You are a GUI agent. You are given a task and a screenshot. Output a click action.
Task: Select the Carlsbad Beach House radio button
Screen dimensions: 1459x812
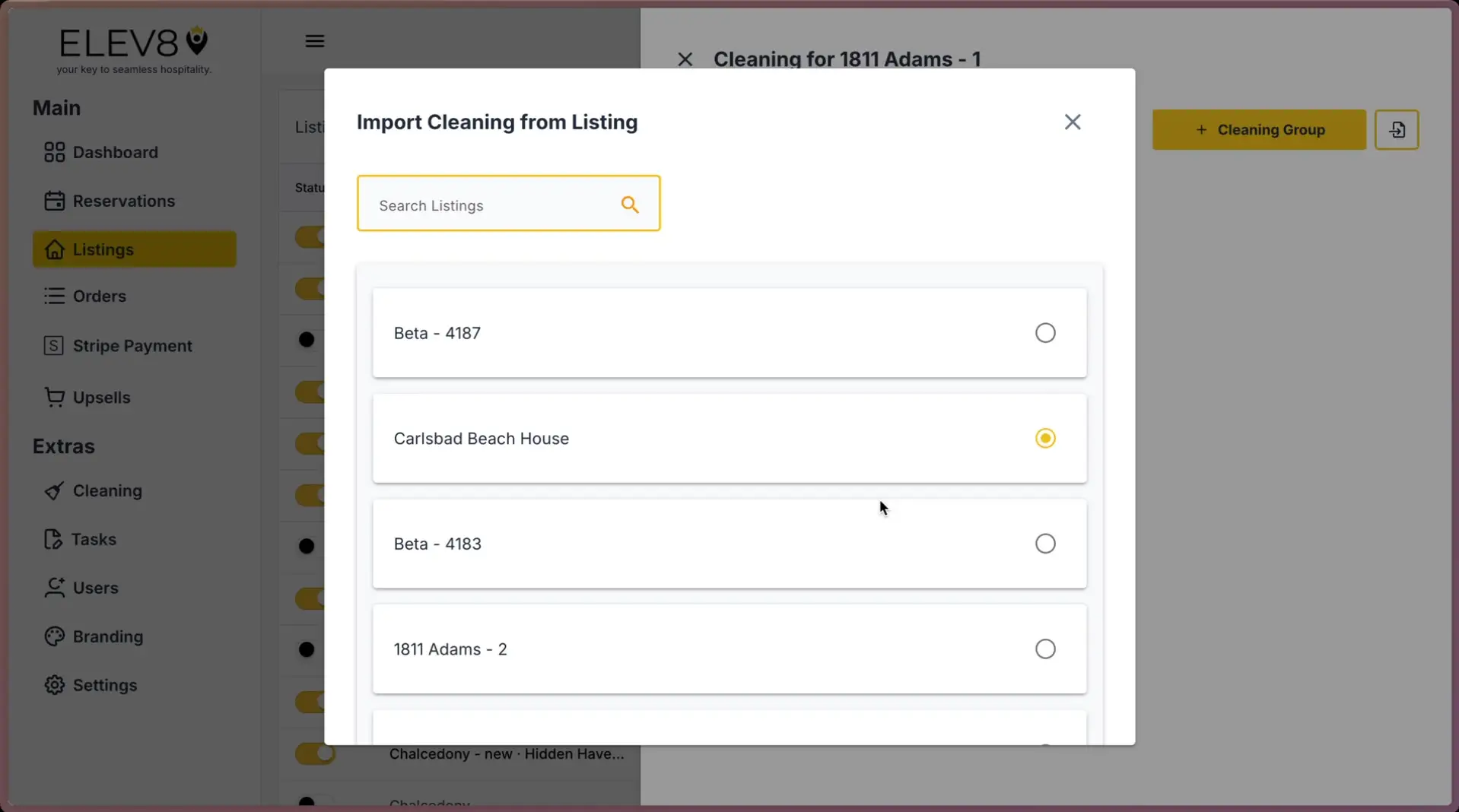[x=1045, y=438]
